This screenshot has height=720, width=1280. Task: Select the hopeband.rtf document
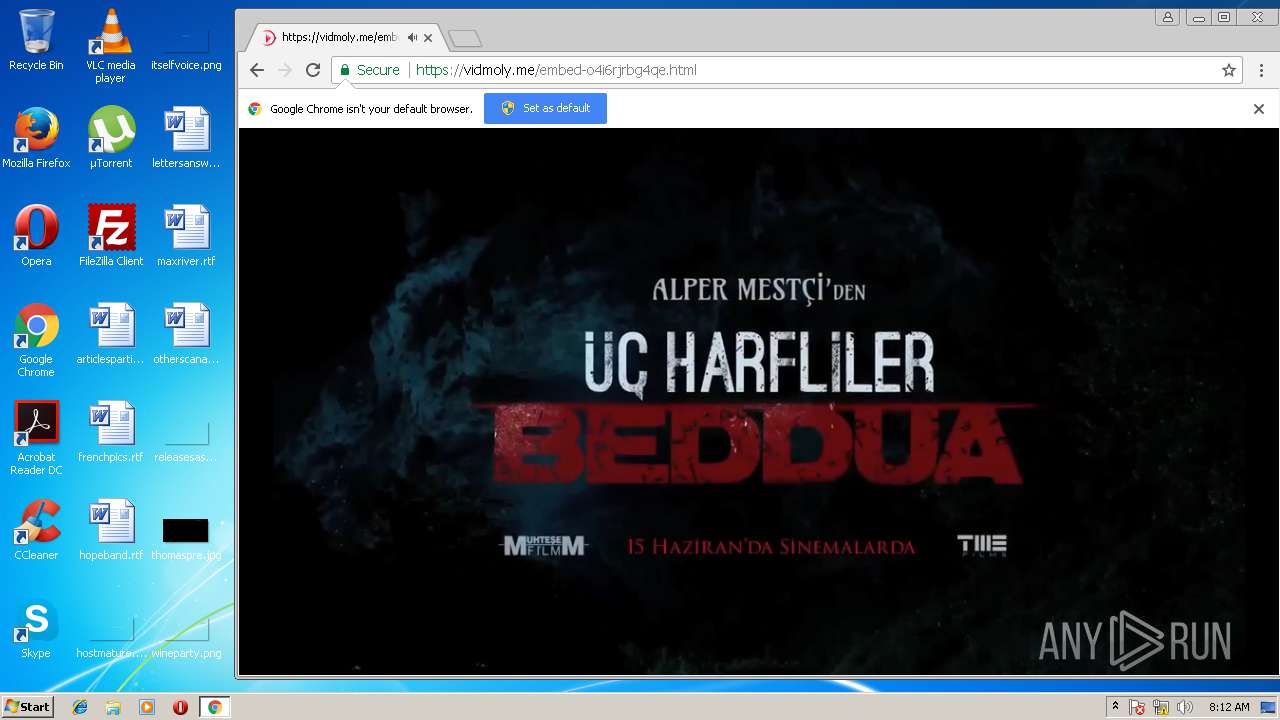click(x=110, y=530)
